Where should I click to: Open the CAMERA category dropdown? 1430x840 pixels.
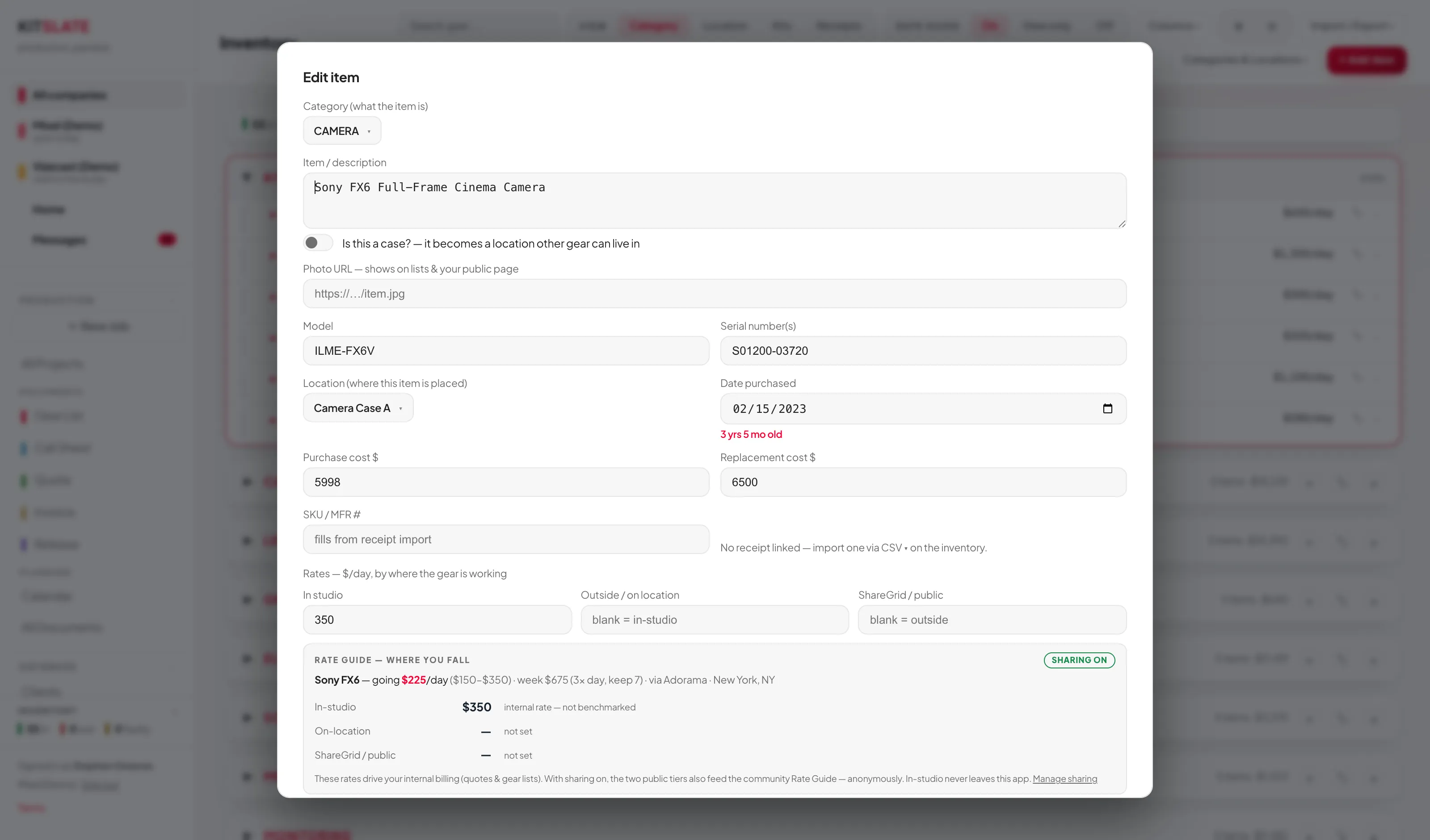341,131
